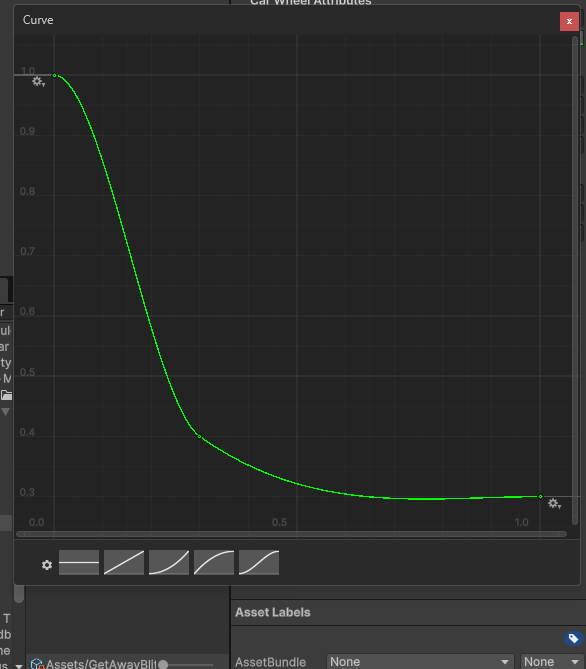
Task: Click the blue asset label tag icon
Action: point(573,638)
